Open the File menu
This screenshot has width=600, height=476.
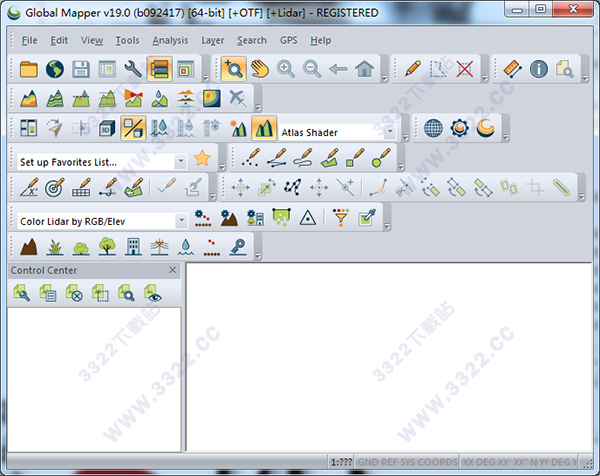tap(29, 40)
